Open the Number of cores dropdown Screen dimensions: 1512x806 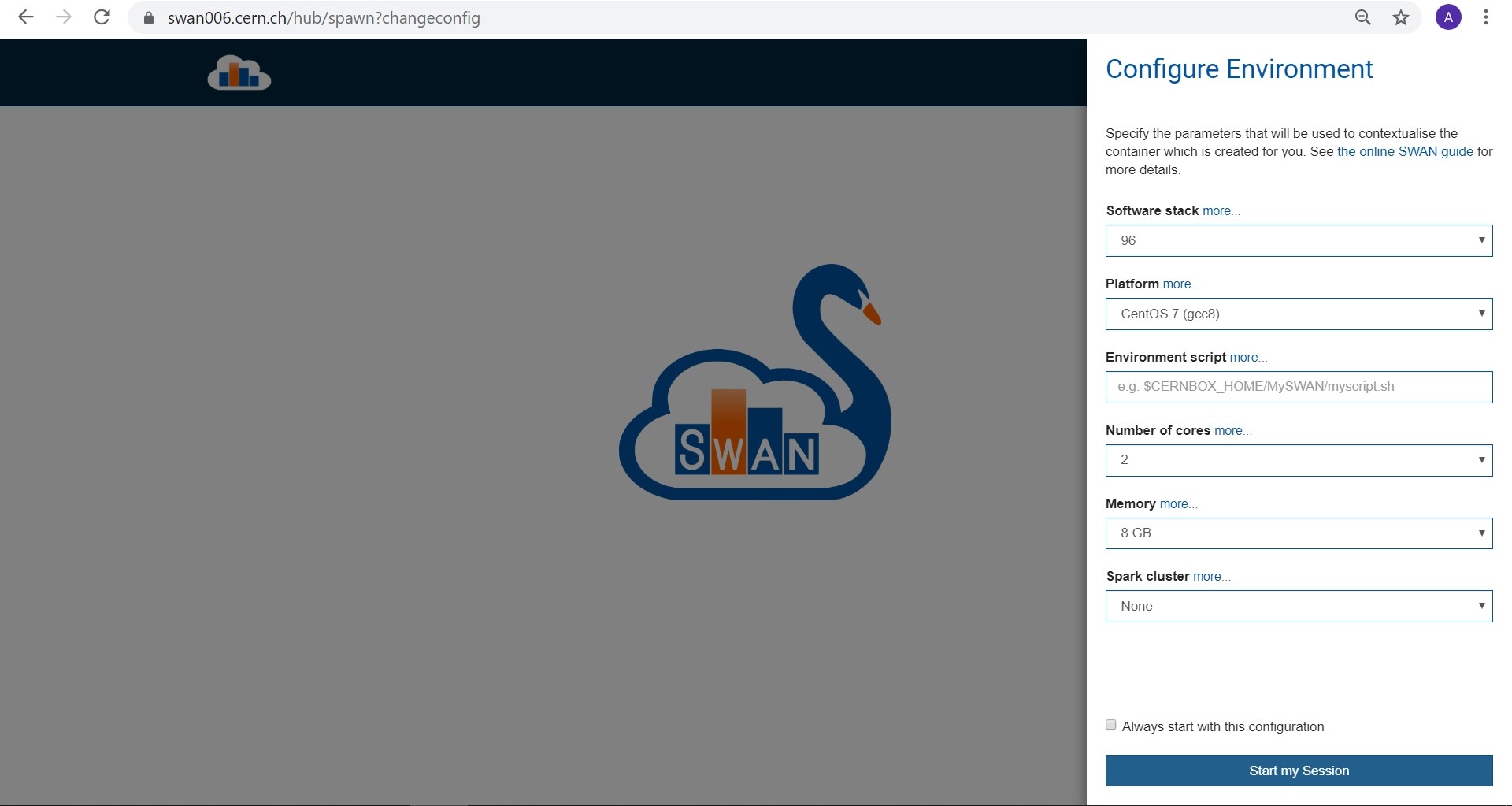tap(1299, 460)
